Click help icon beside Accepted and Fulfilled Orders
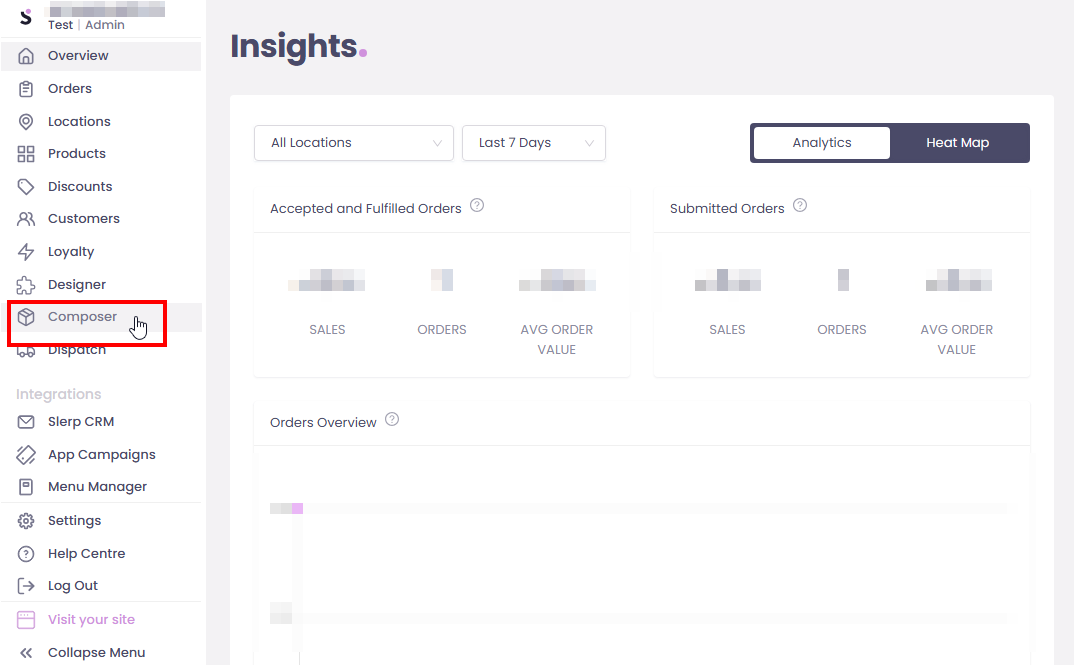The width and height of the screenshot is (1074, 665). pos(477,206)
